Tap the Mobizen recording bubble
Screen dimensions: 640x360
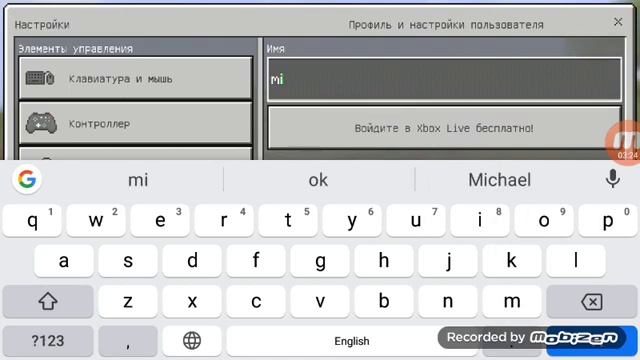tap(624, 143)
